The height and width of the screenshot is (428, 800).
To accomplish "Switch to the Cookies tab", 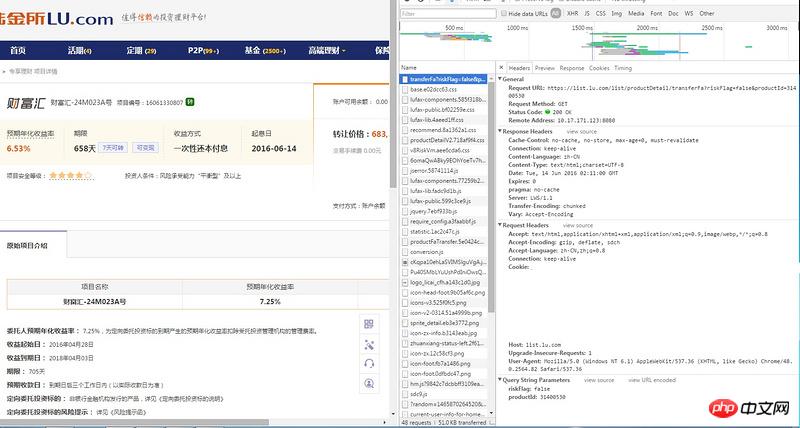I will tap(599, 68).
